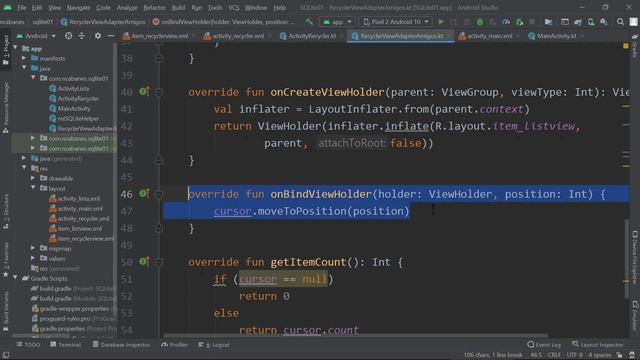Open the Logcat tool window

click(214, 345)
